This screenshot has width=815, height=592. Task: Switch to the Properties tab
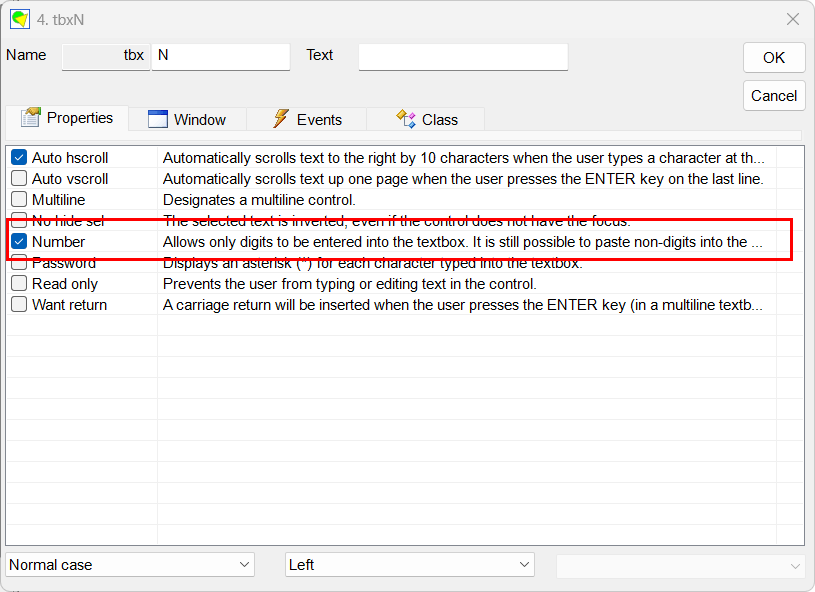coord(67,117)
